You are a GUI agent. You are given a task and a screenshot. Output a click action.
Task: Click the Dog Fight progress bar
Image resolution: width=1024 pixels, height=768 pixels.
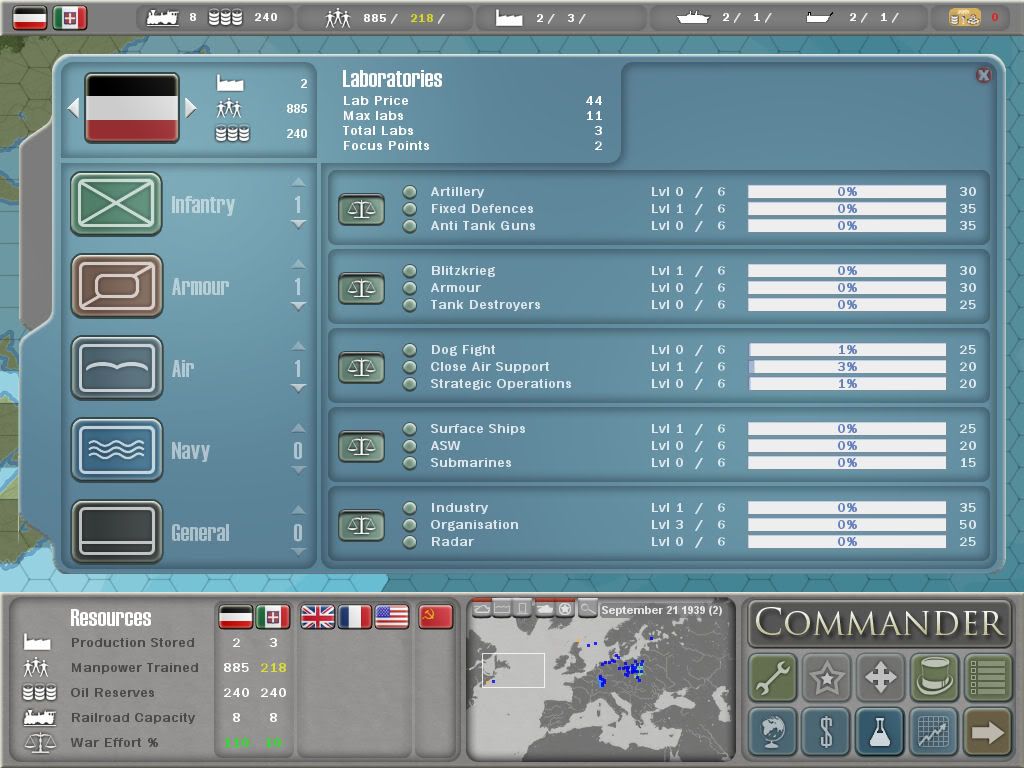847,350
